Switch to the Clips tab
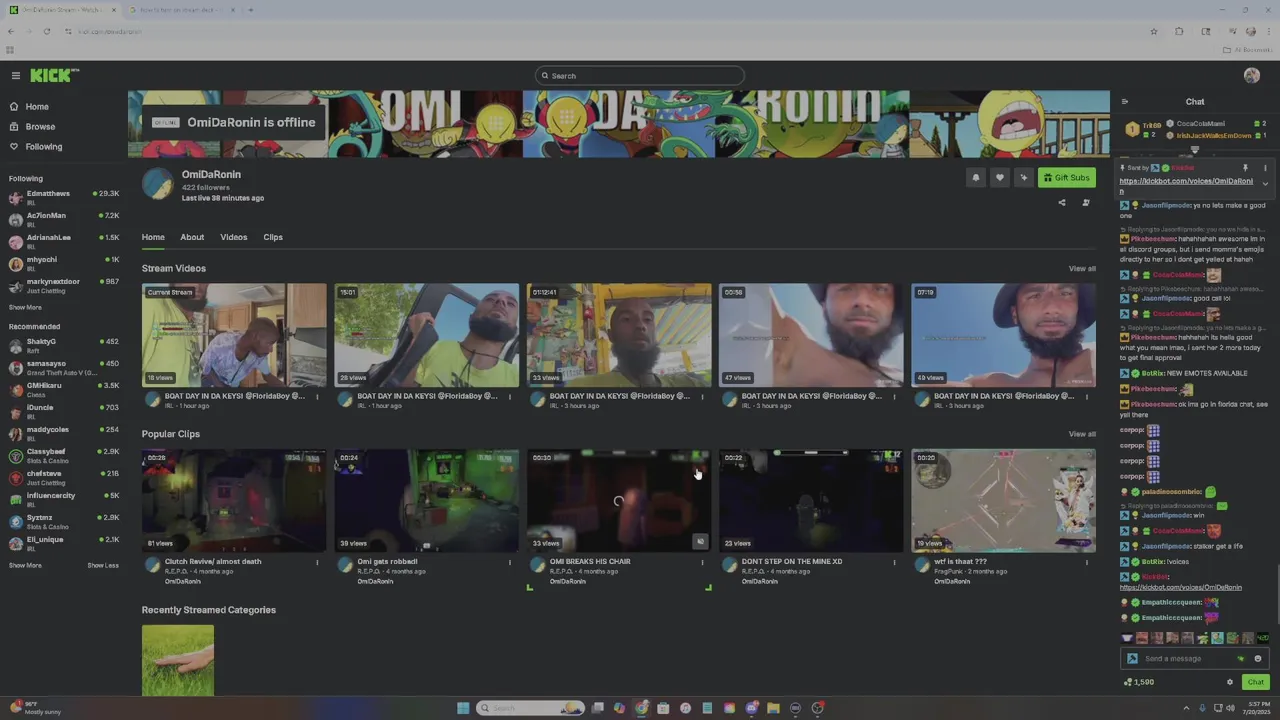 point(273,237)
